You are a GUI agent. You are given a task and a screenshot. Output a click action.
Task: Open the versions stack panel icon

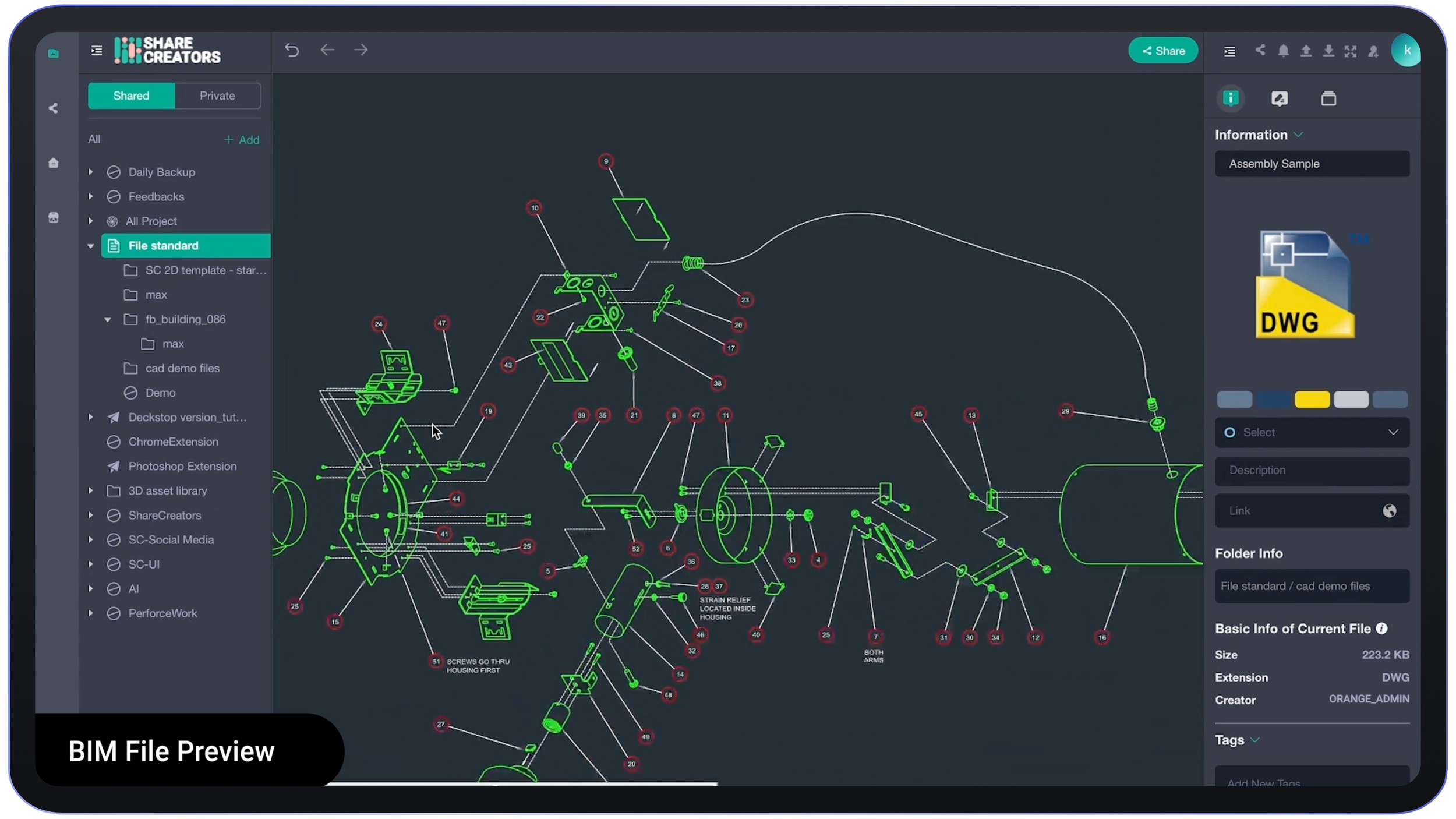(x=1328, y=98)
